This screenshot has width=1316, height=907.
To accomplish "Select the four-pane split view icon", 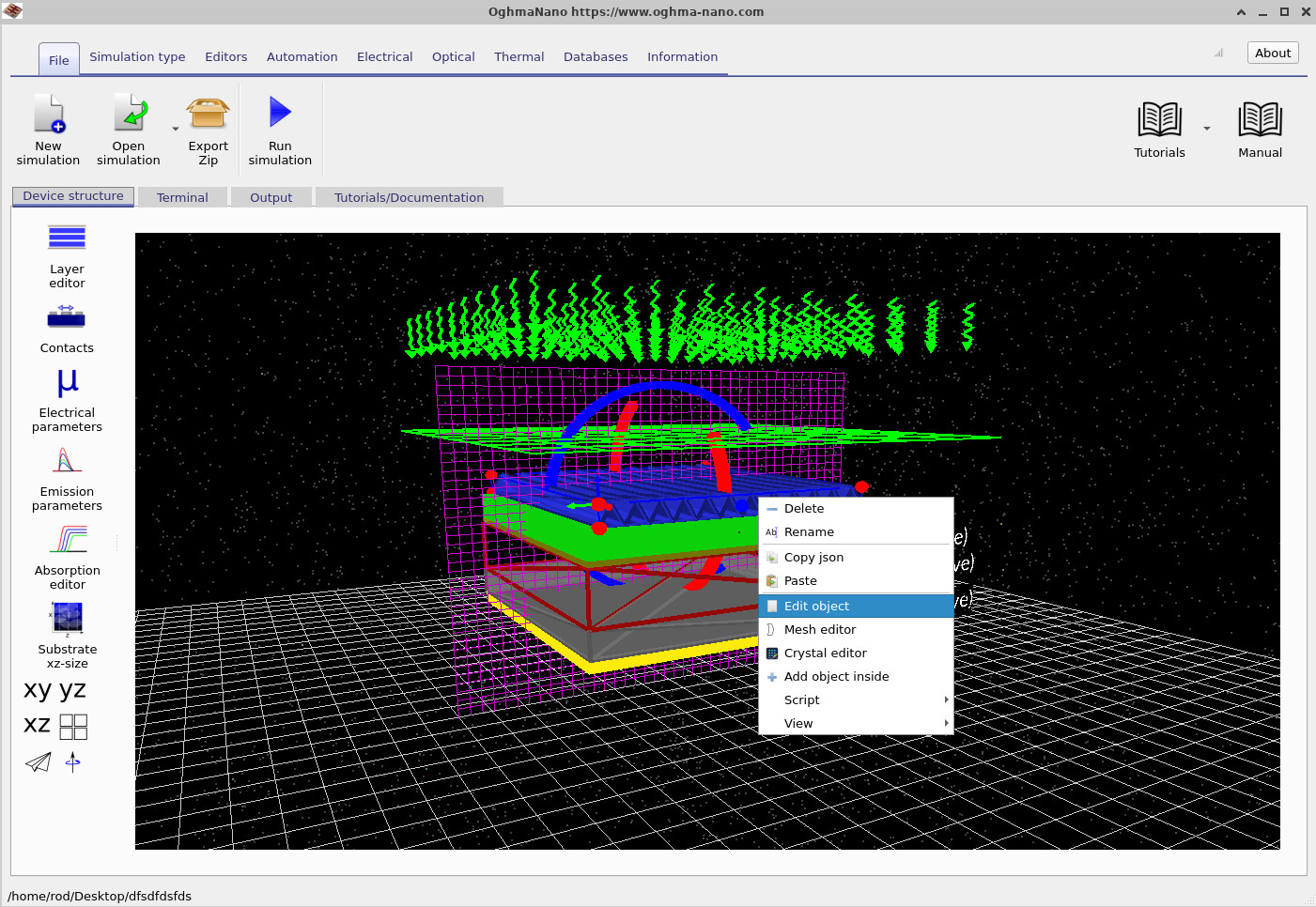I will (73, 727).
